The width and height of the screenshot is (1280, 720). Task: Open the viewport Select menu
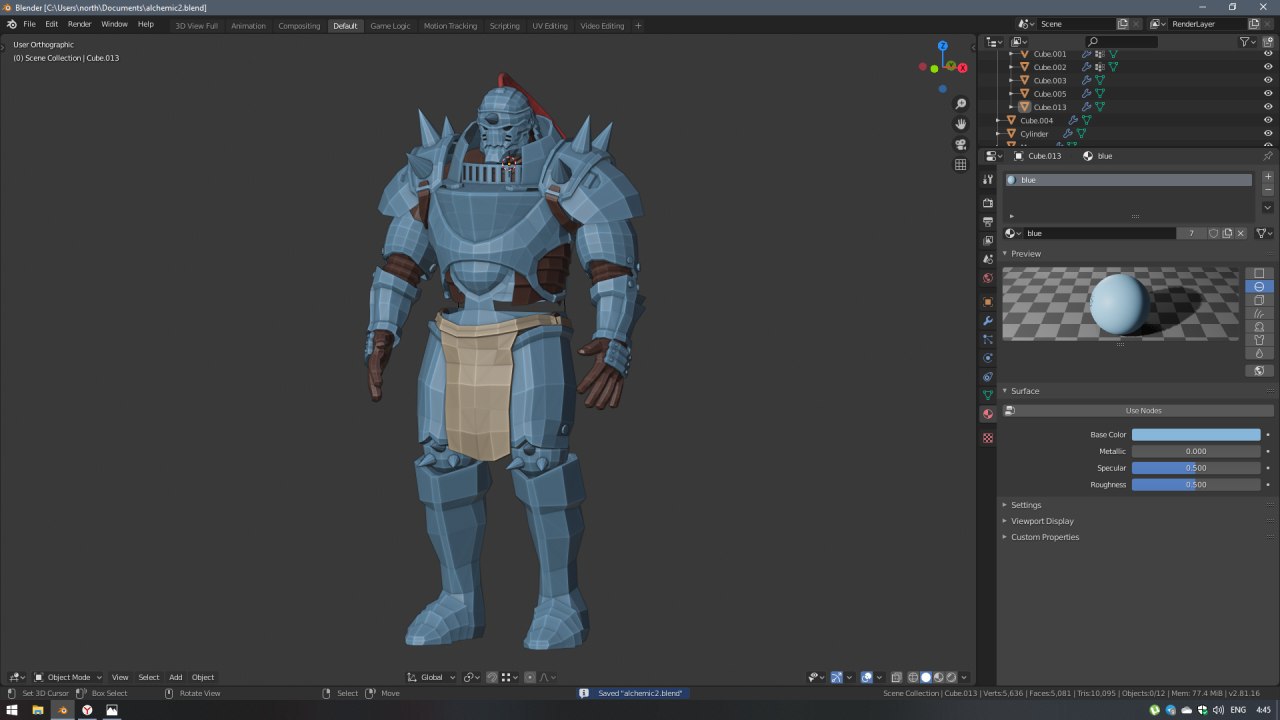pyautogui.click(x=148, y=677)
